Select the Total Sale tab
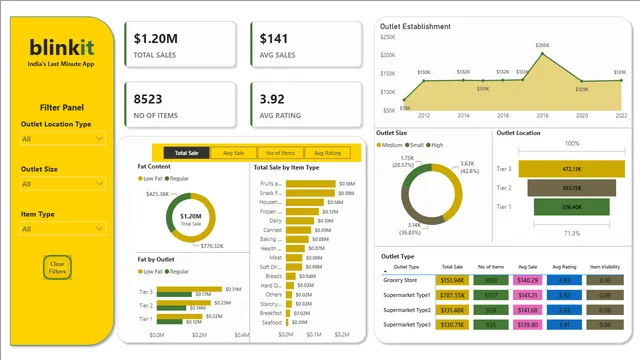The image size is (640, 360). [x=187, y=153]
